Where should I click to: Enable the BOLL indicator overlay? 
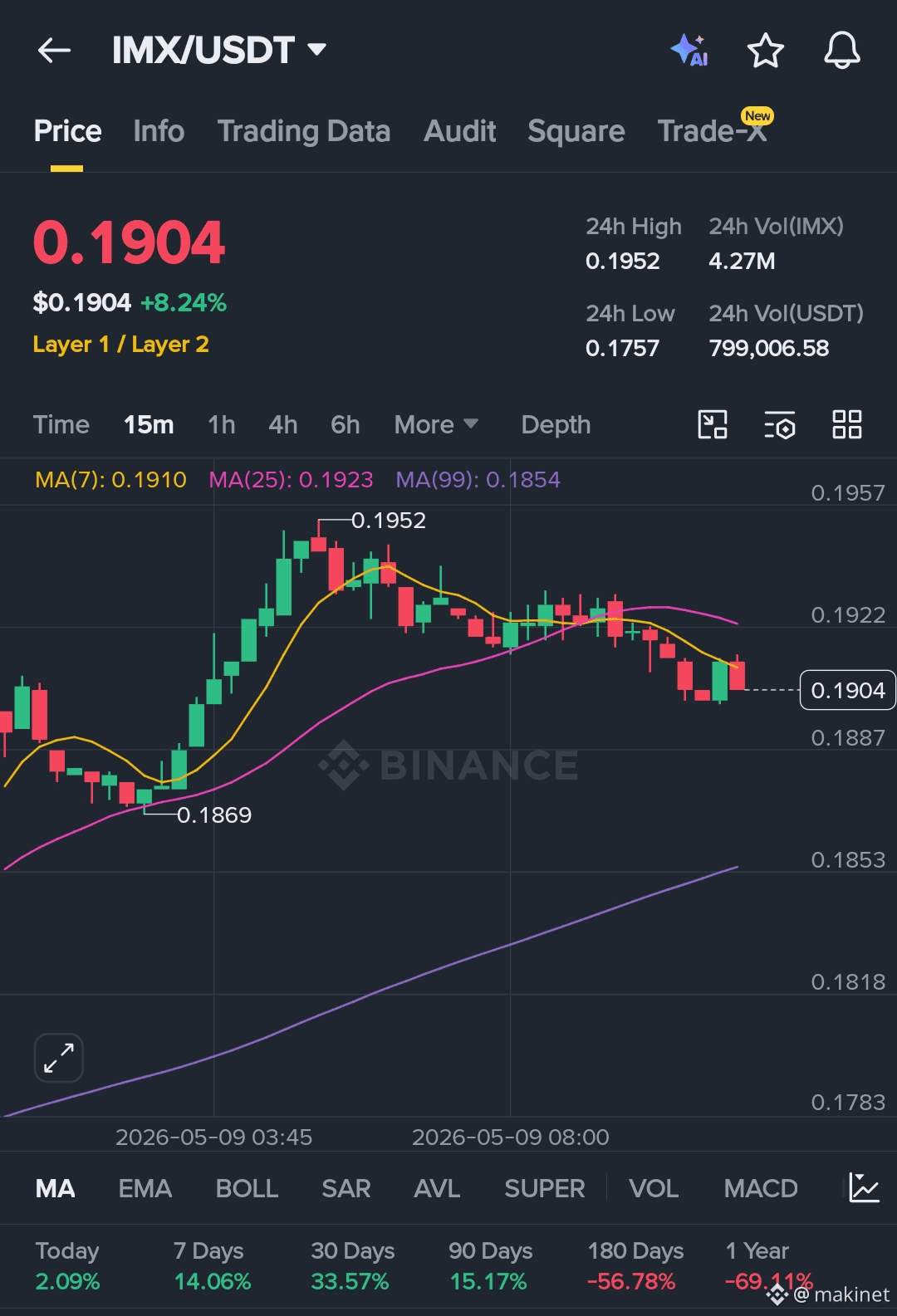click(x=247, y=1189)
